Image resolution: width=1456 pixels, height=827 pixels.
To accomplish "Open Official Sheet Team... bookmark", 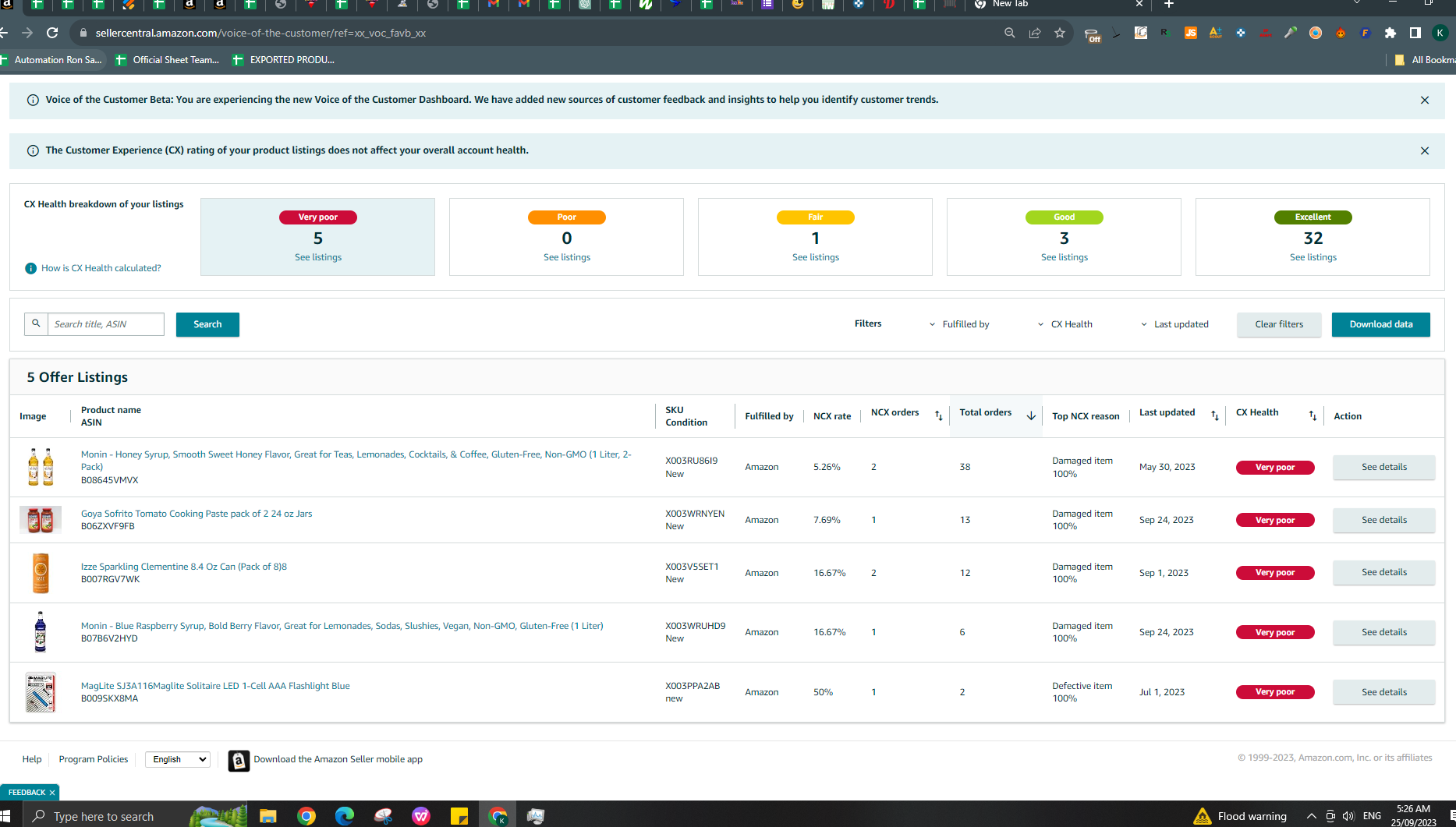I will click(168, 60).
